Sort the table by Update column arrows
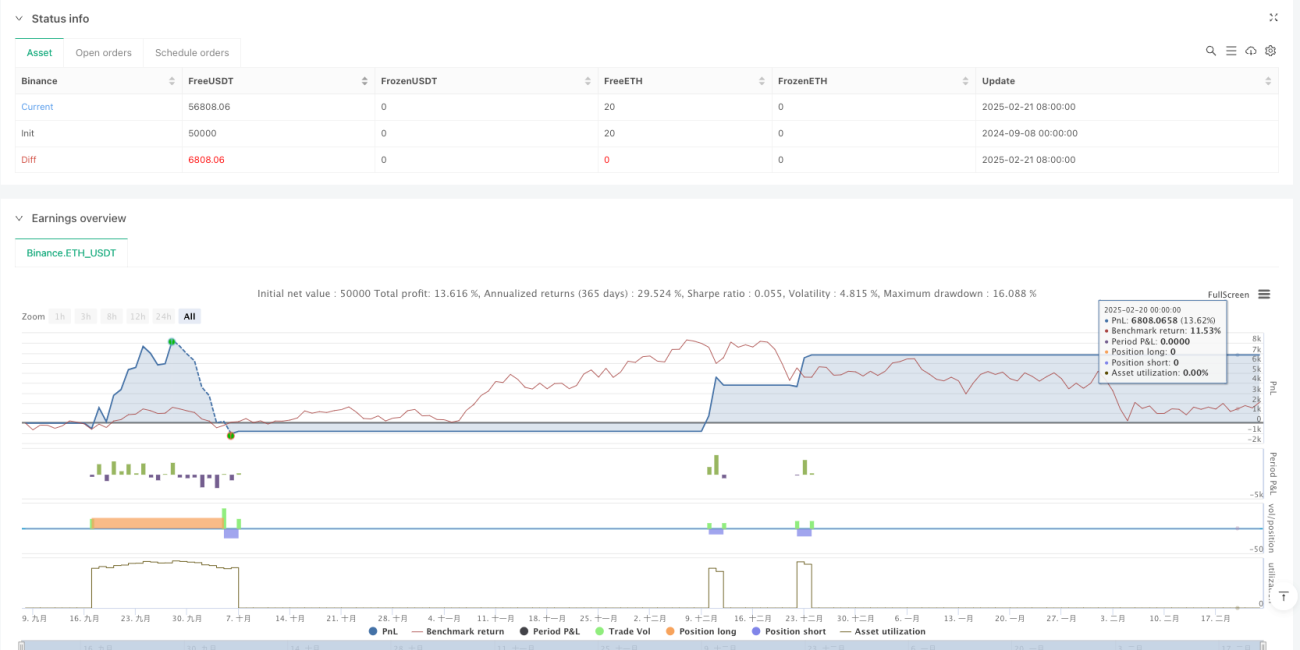Screen dimensions: 1300x650 tap(1270, 81)
